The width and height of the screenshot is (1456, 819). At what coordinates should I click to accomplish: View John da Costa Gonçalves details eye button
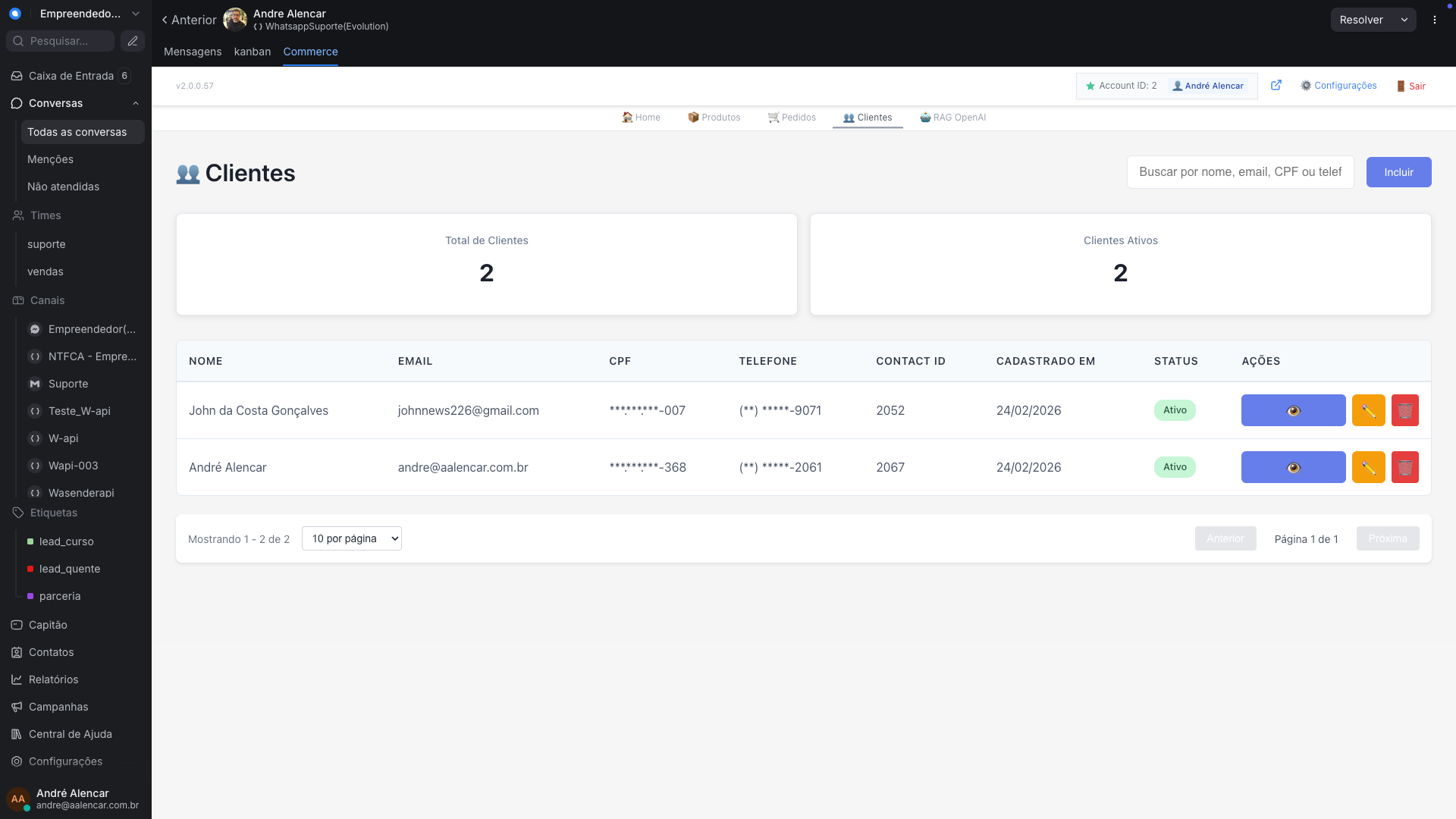point(1293,410)
